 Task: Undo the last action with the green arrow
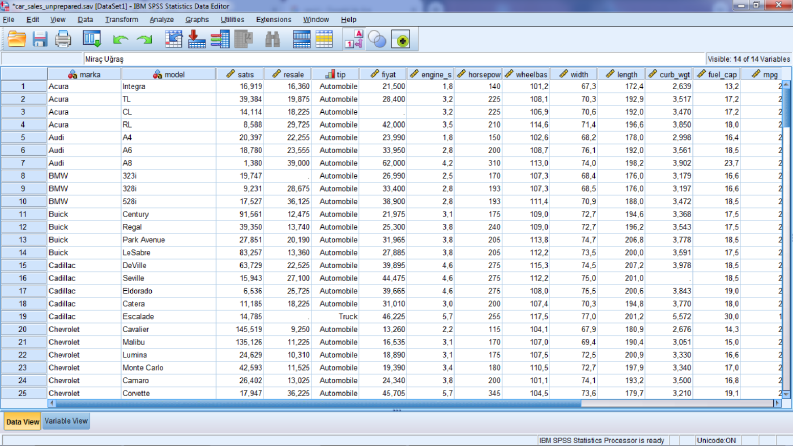tap(120, 39)
